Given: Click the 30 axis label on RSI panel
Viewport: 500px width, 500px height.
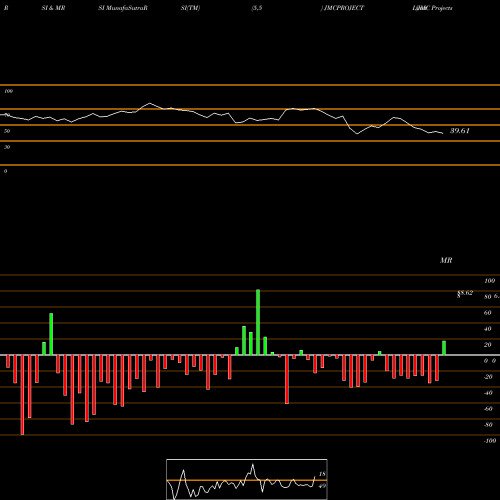Looking at the screenshot, I should coord(7,147).
